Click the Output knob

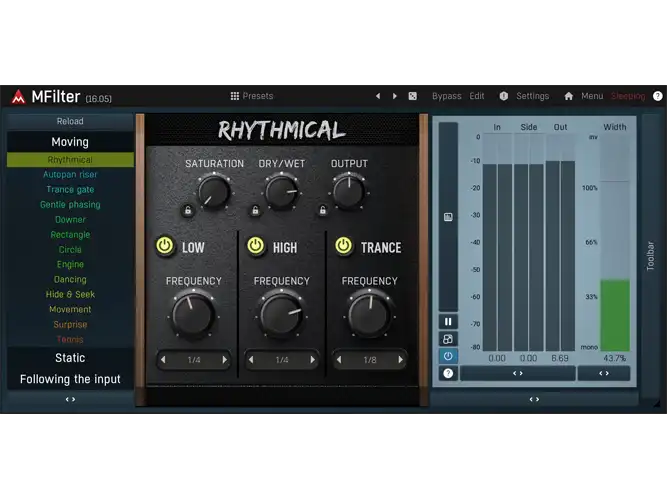point(349,192)
